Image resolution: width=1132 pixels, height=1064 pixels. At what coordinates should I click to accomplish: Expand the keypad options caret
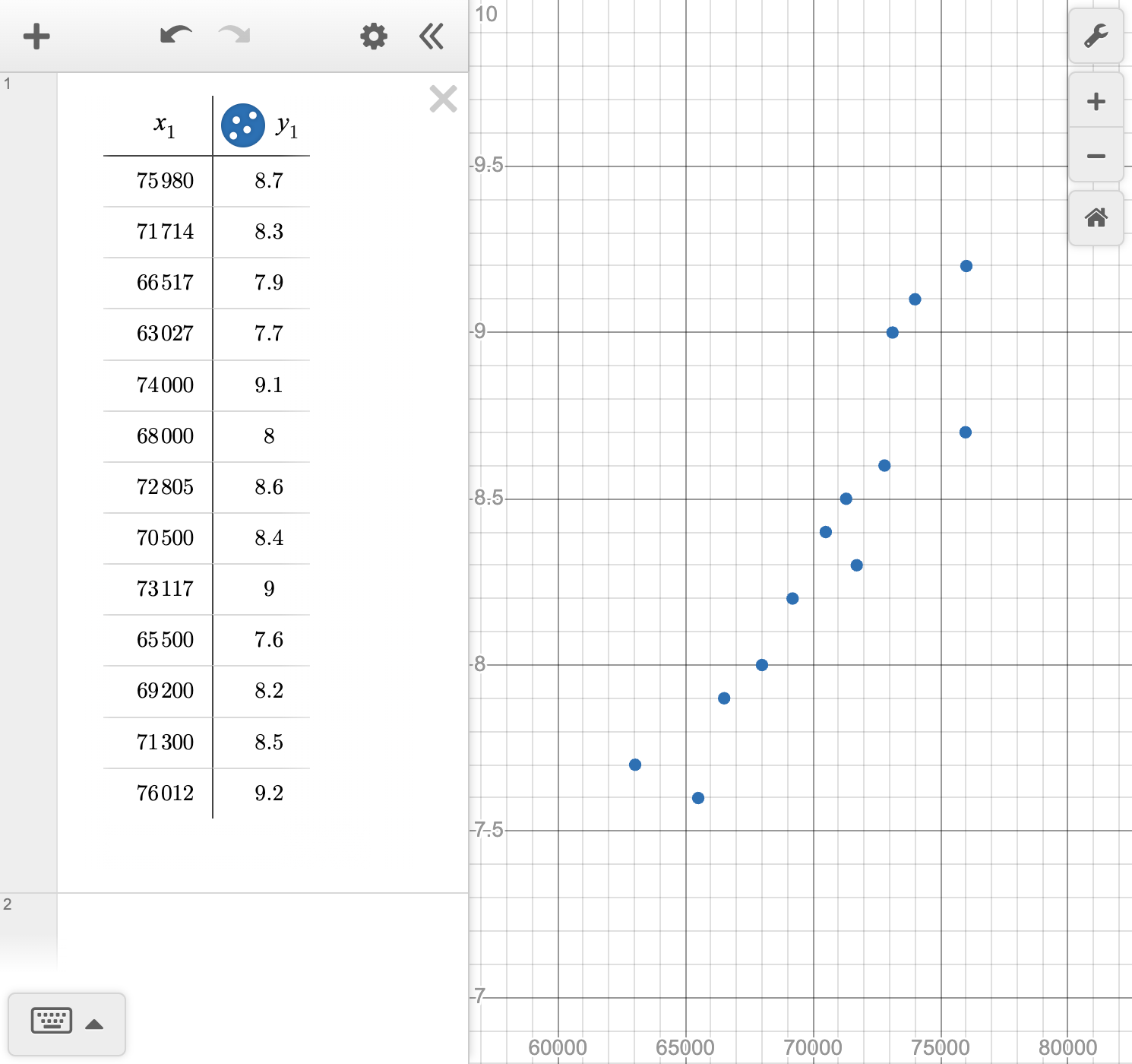pos(95,1022)
